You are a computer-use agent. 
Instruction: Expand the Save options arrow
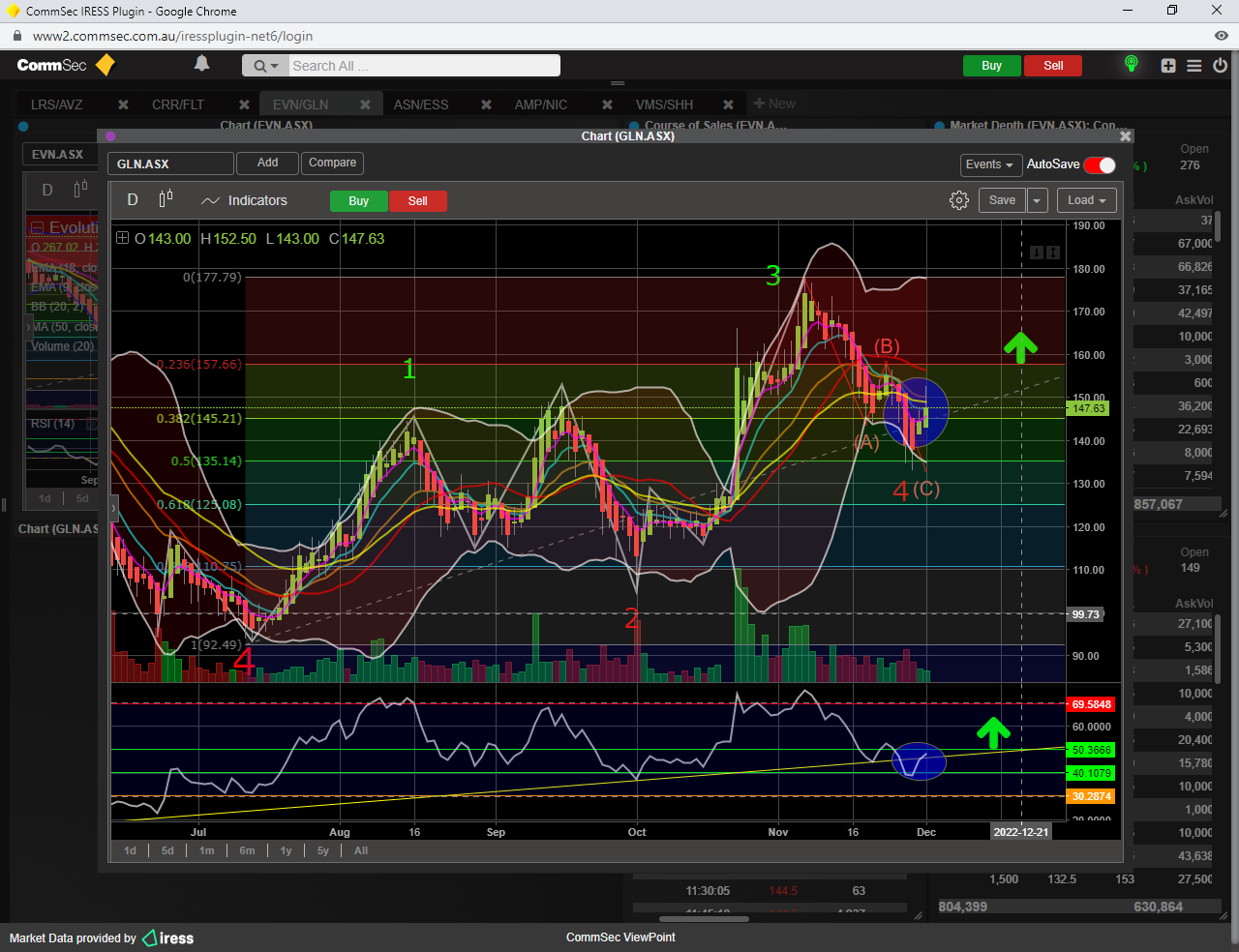1037,200
